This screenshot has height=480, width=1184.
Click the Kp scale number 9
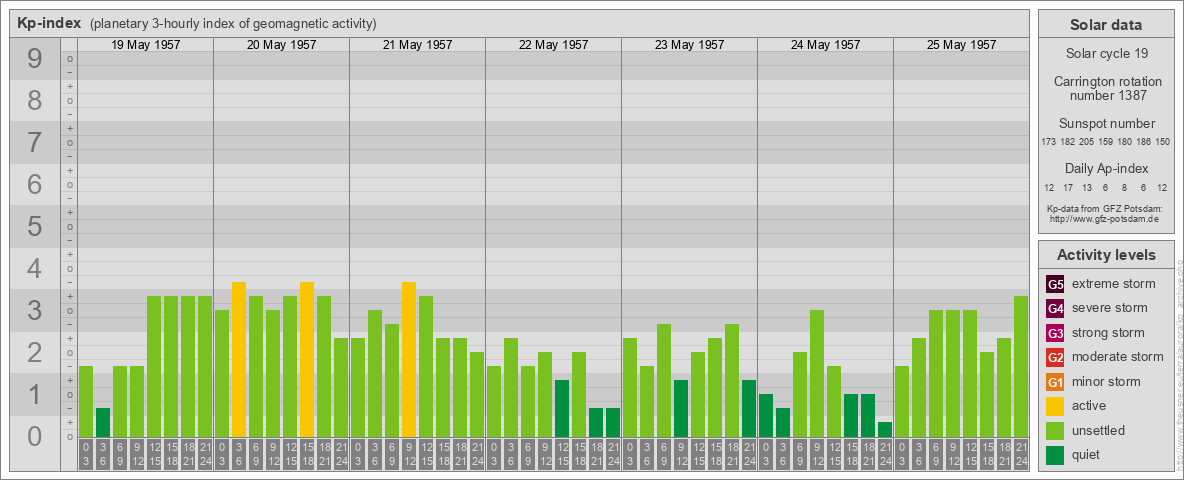(35, 59)
